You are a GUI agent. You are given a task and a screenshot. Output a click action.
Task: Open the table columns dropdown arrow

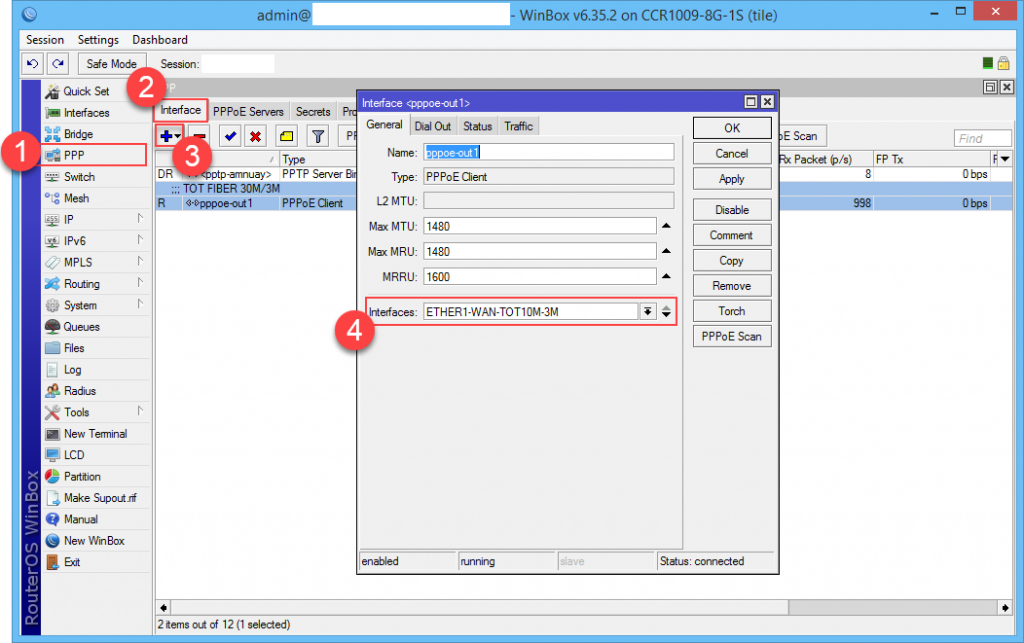coord(1005,159)
